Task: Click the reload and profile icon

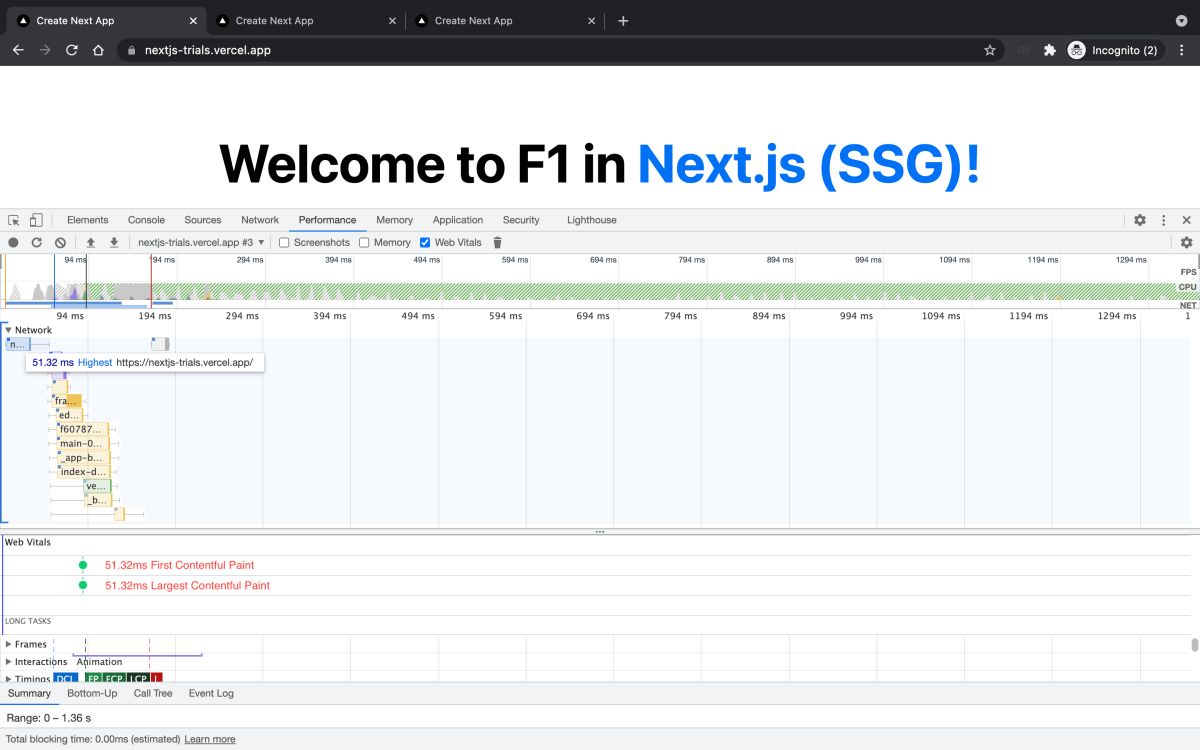Action: pyautogui.click(x=37, y=243)
